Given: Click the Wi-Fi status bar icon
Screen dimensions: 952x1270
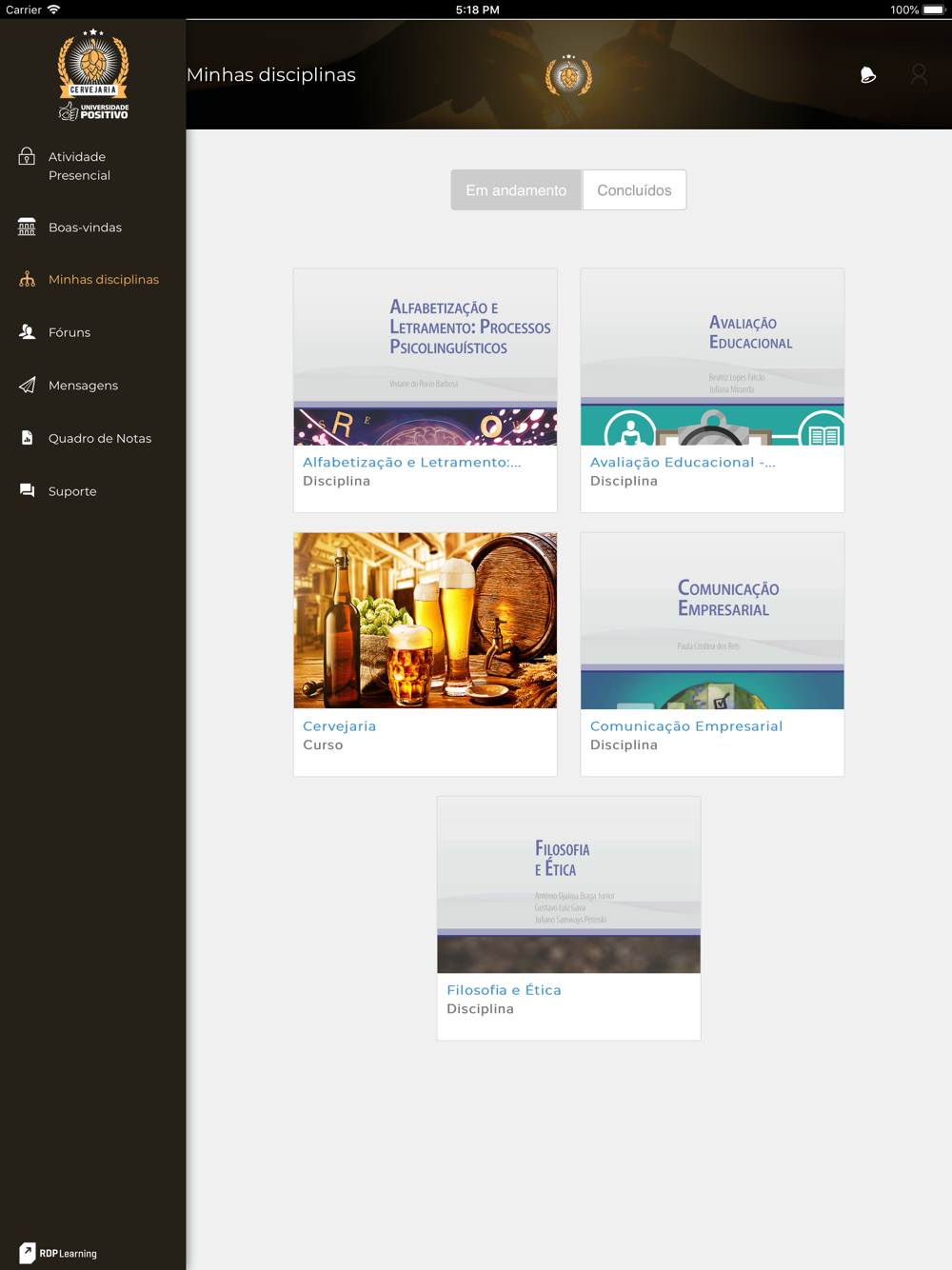Looking at the screenshot, I should click(x=54, y=10).
